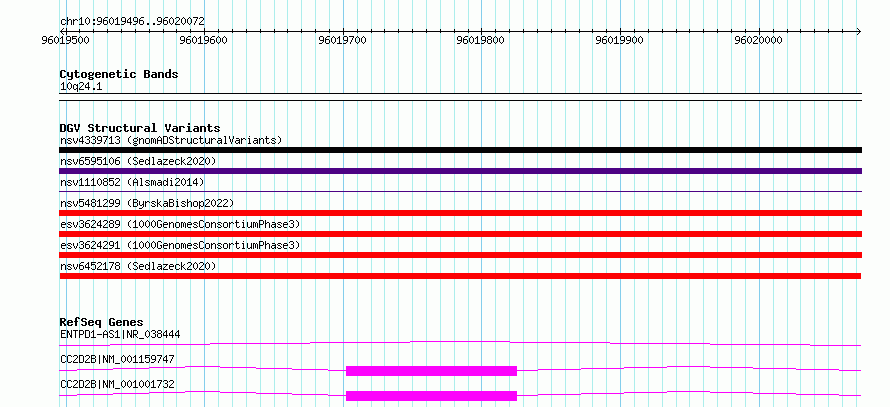This screenshot has height=407, width=890.
Task: Open variant esv3624289 1000Genomes label
Action: tap(180, 224)
